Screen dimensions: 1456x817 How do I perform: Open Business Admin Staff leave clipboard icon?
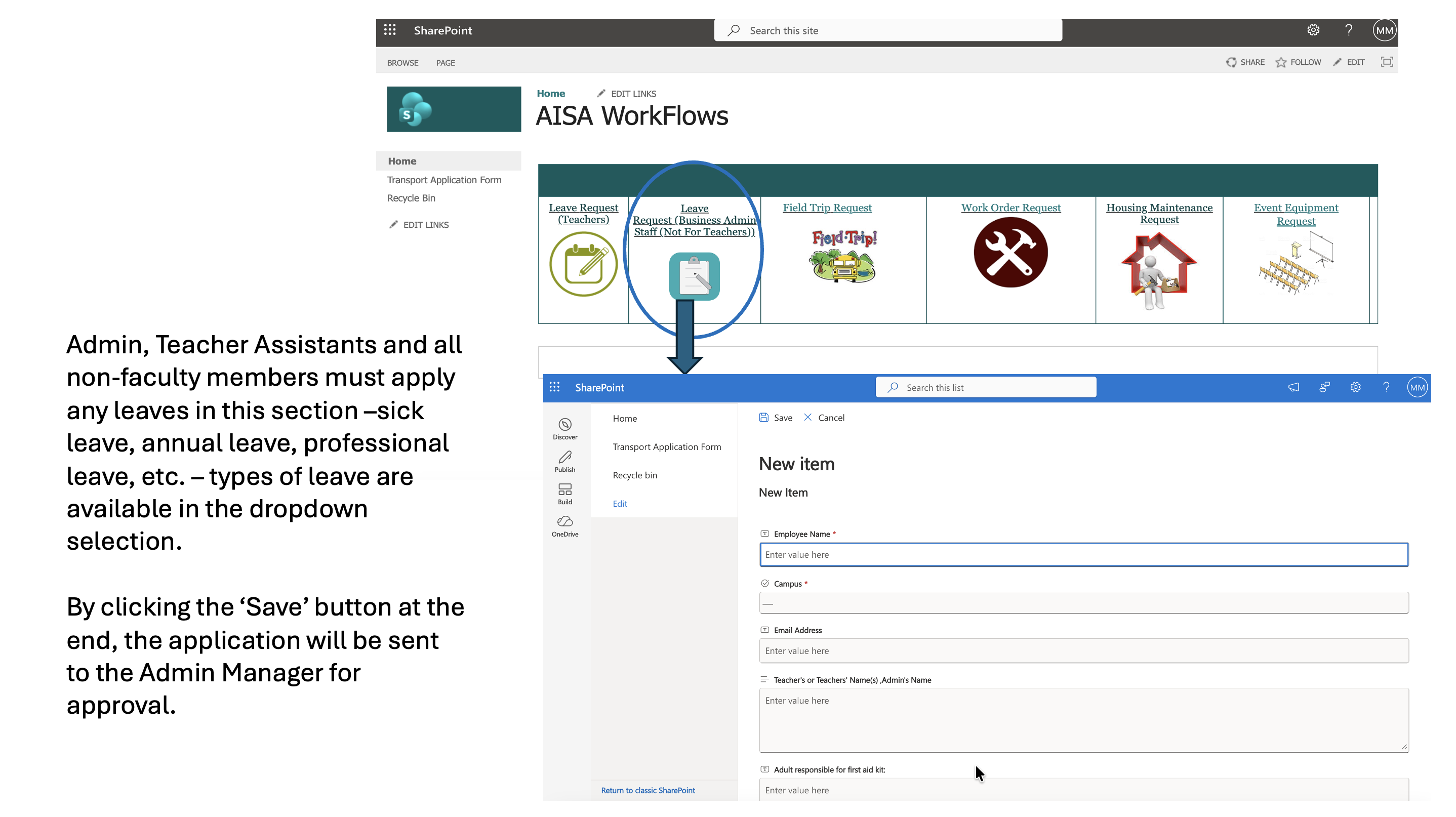[694, 276]
